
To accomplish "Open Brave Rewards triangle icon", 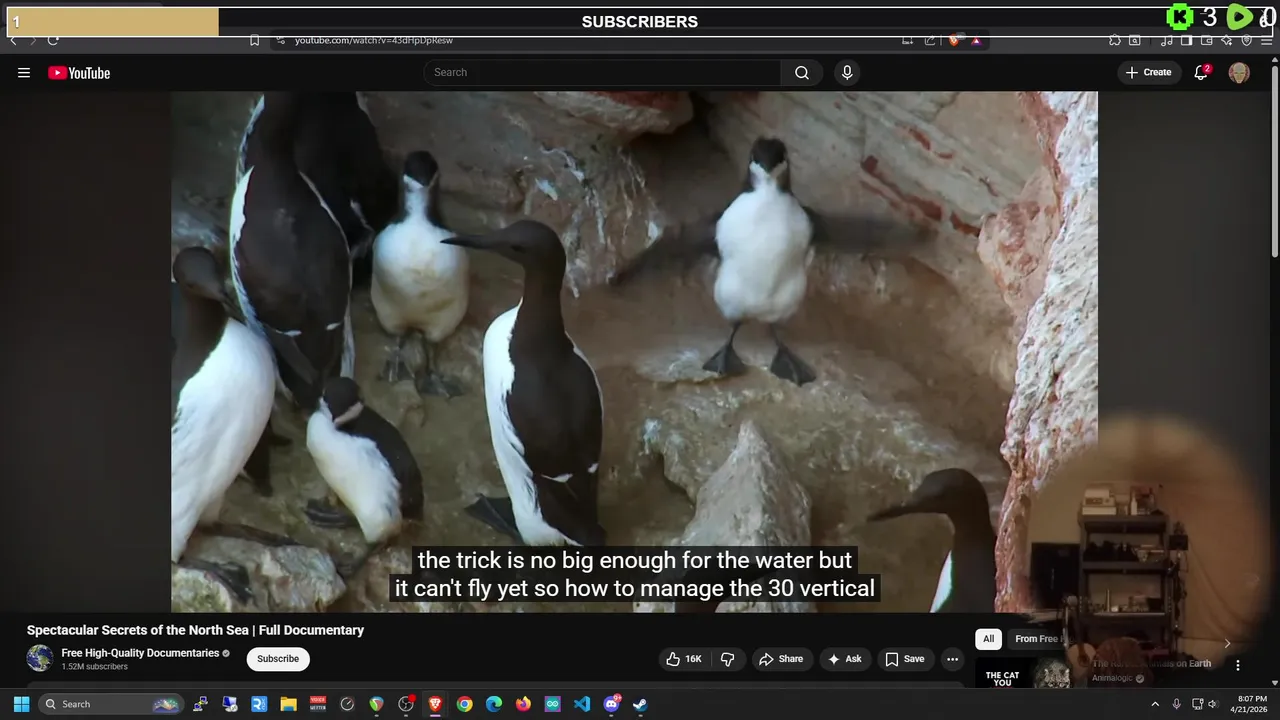I will point(975,41).
